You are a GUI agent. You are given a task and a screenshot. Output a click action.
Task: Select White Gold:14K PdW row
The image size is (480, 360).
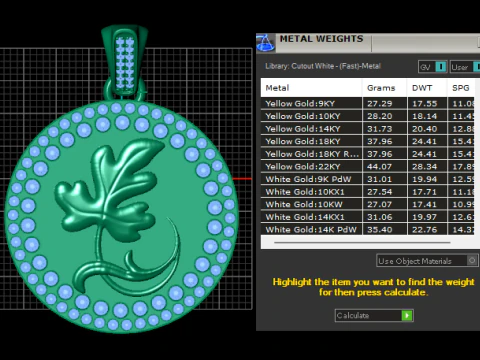coord(367,229)
